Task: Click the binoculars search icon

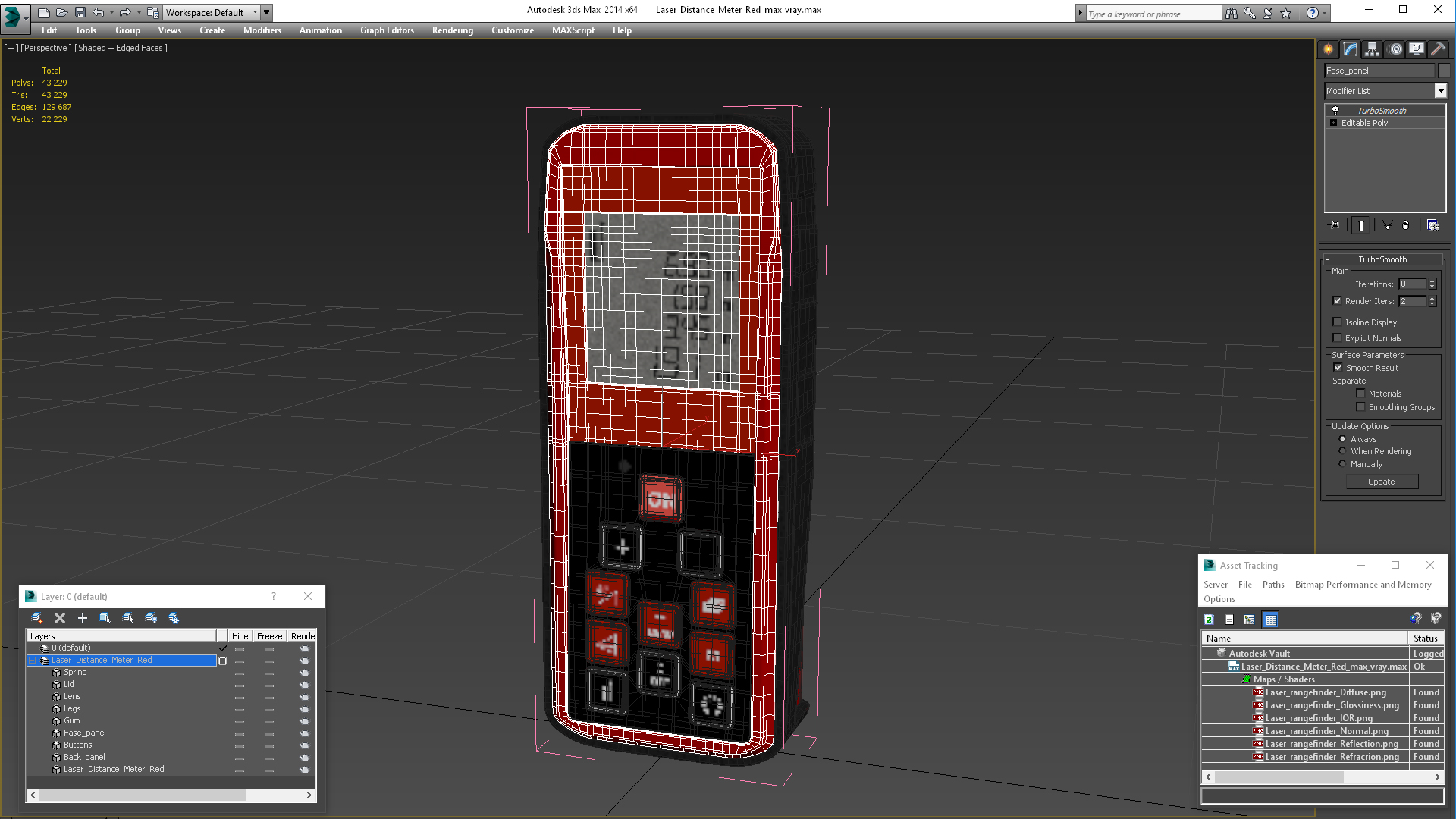Action: pos(1232,13)
